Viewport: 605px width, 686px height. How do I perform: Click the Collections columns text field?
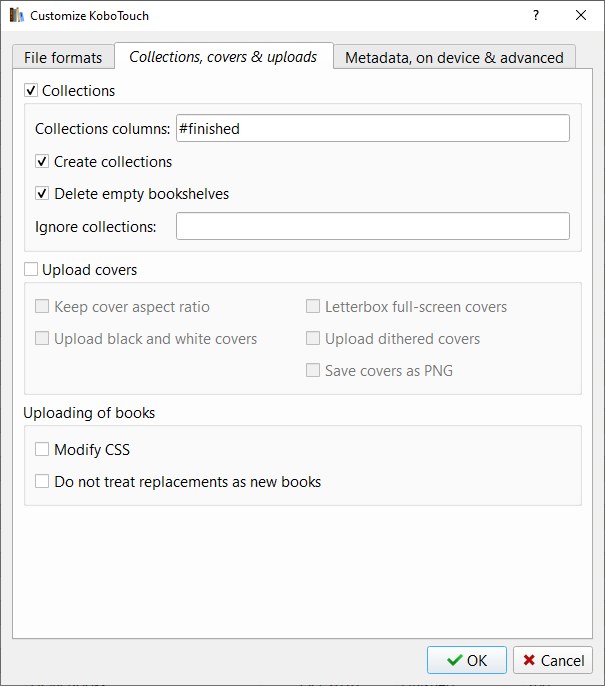point(372,128)
